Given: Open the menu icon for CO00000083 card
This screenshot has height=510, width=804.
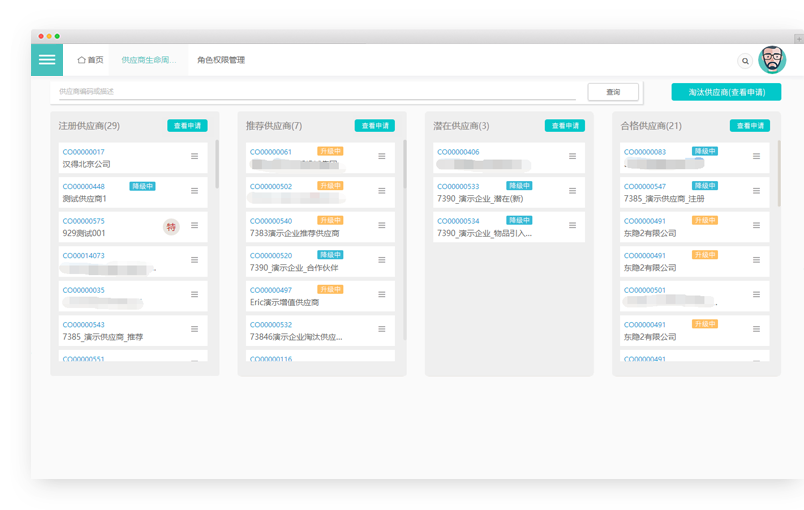Looking at the screenshot, I should pyautogui.click(x=756, y=156).
